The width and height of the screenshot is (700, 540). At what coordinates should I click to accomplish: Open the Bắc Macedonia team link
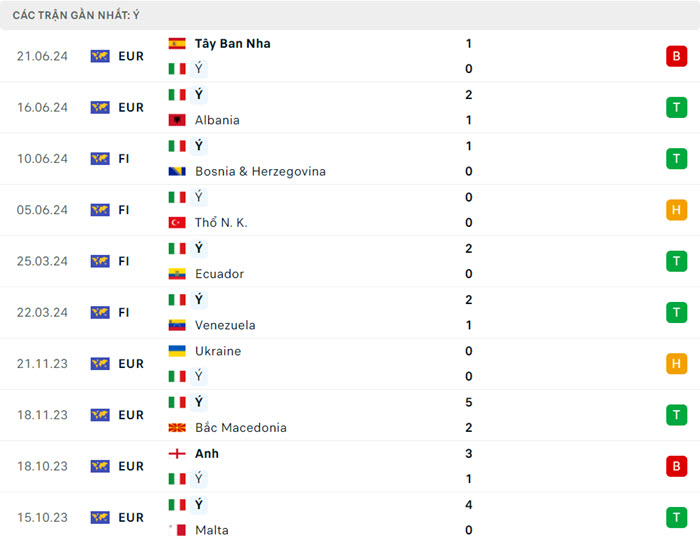click(240, 428)
